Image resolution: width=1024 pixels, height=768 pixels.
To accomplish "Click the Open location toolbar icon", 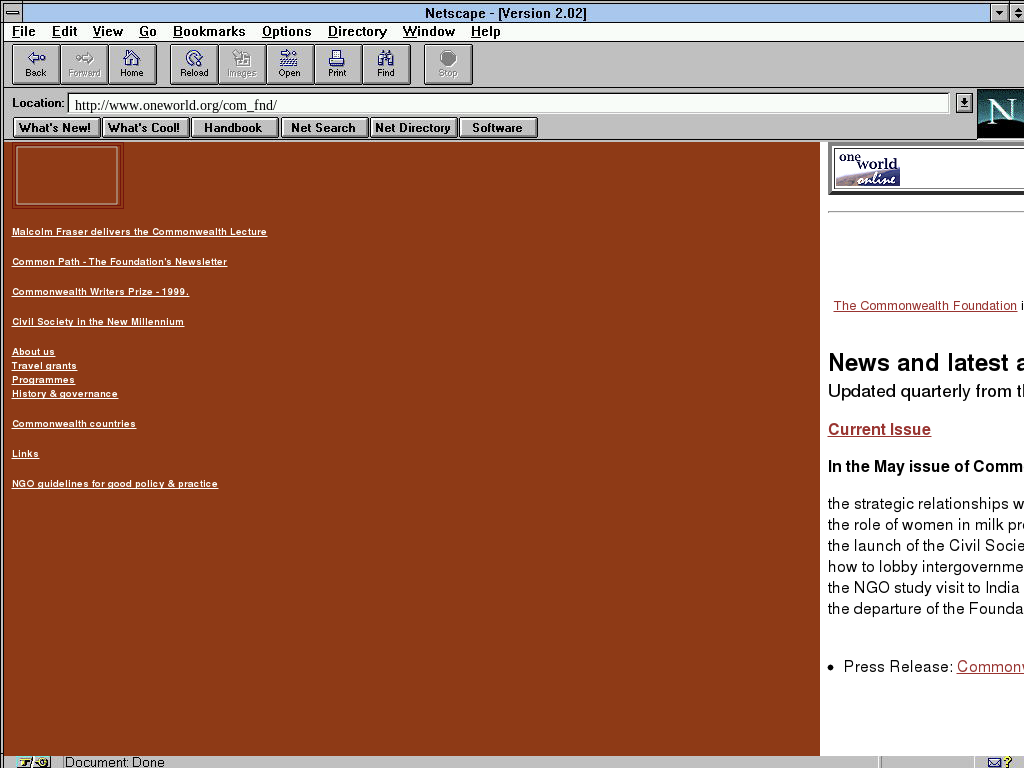I will coord(289,64).
